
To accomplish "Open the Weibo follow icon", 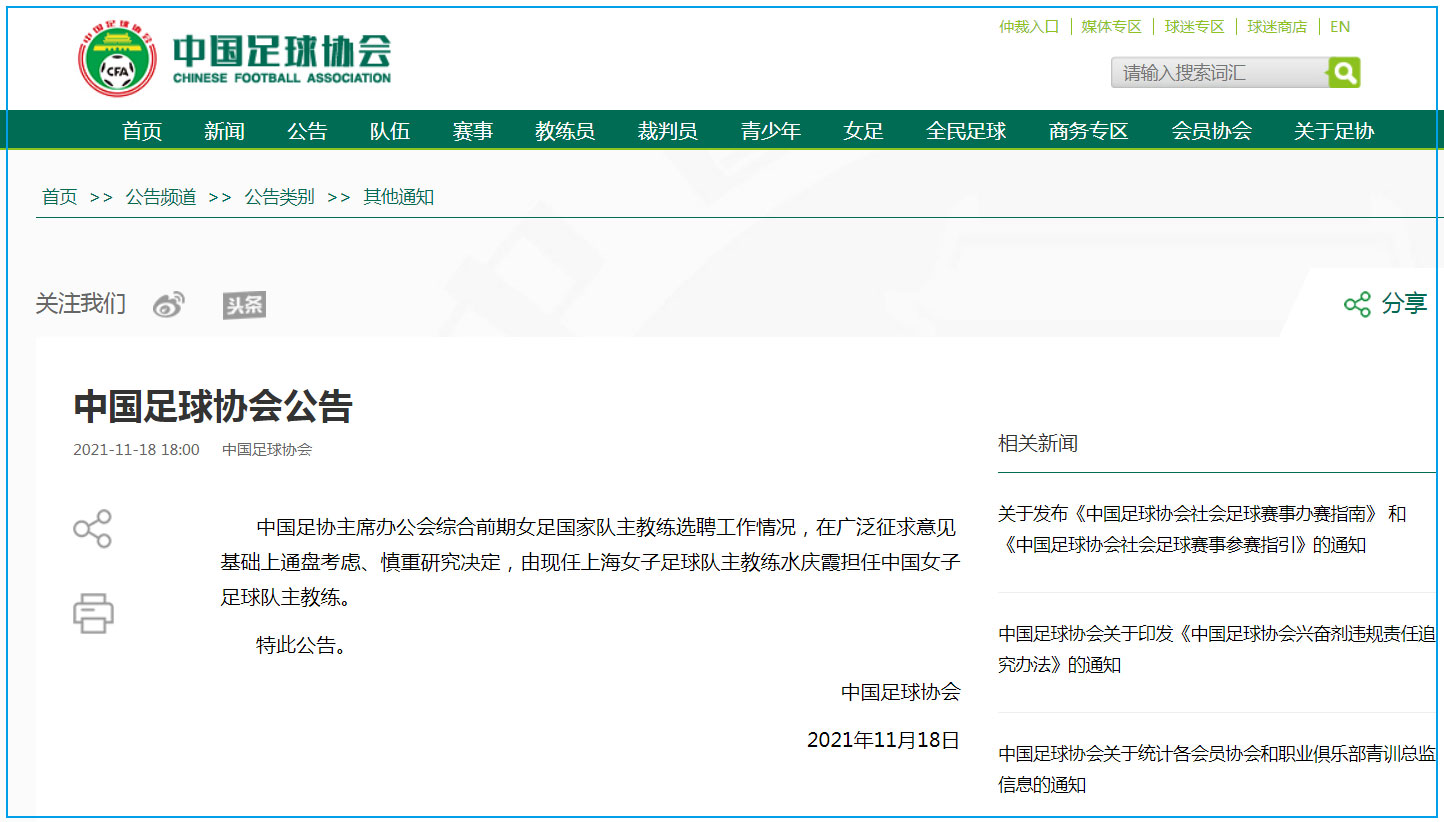I will 168,305.
